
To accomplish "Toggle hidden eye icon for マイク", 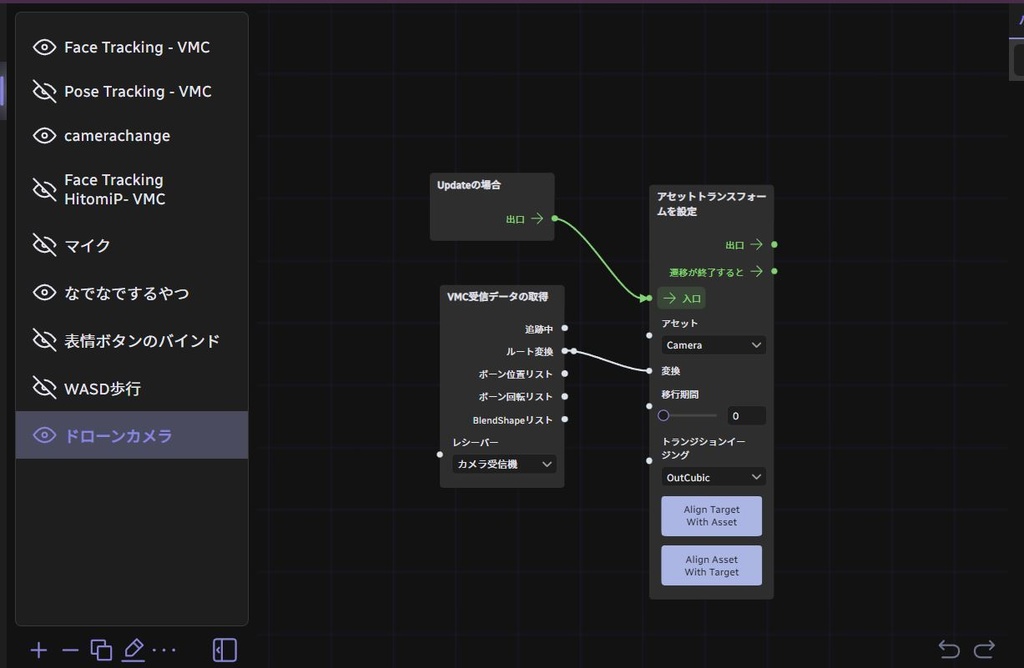I will (x=44, y=246).
